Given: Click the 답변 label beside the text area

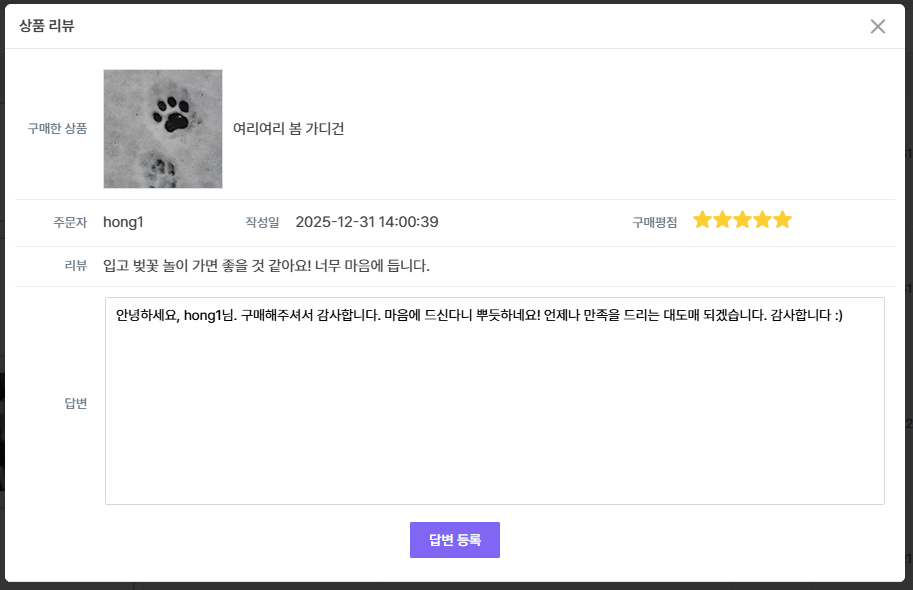Looking at the screenshot, I should tap(75, 403).
